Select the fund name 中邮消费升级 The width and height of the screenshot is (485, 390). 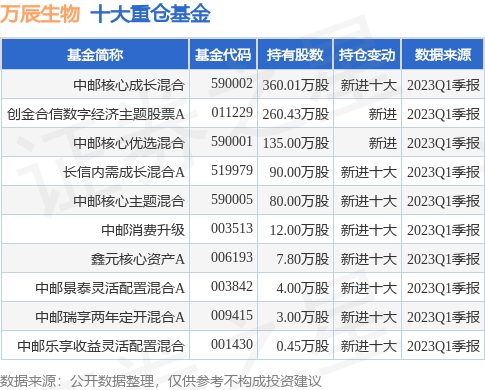143,230
